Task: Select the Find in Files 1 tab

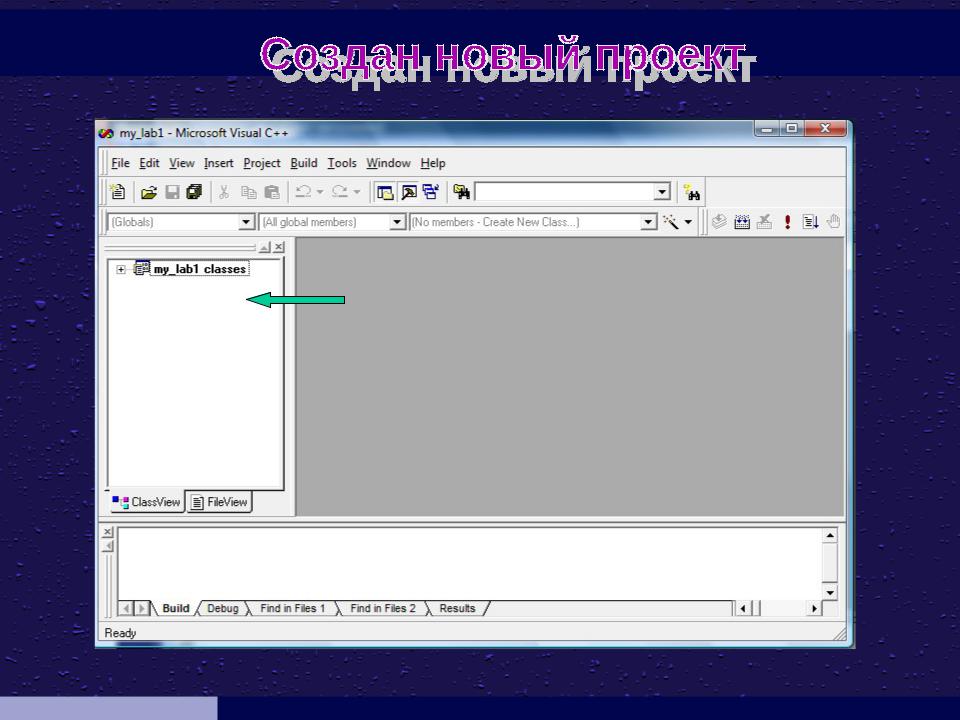Action: (x=293, y=608)
